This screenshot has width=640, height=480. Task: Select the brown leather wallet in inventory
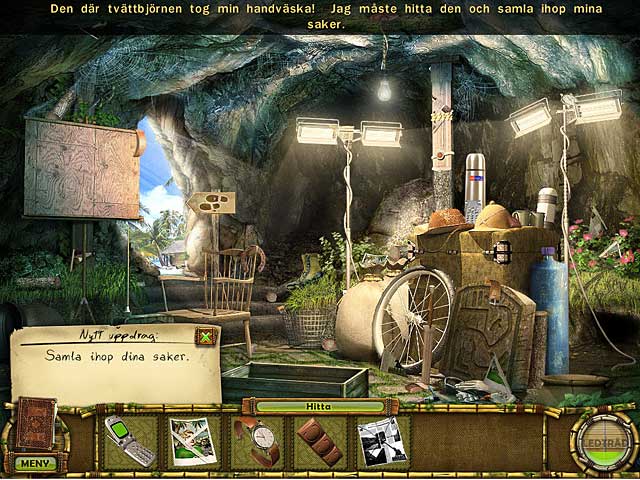coord(319,441)
